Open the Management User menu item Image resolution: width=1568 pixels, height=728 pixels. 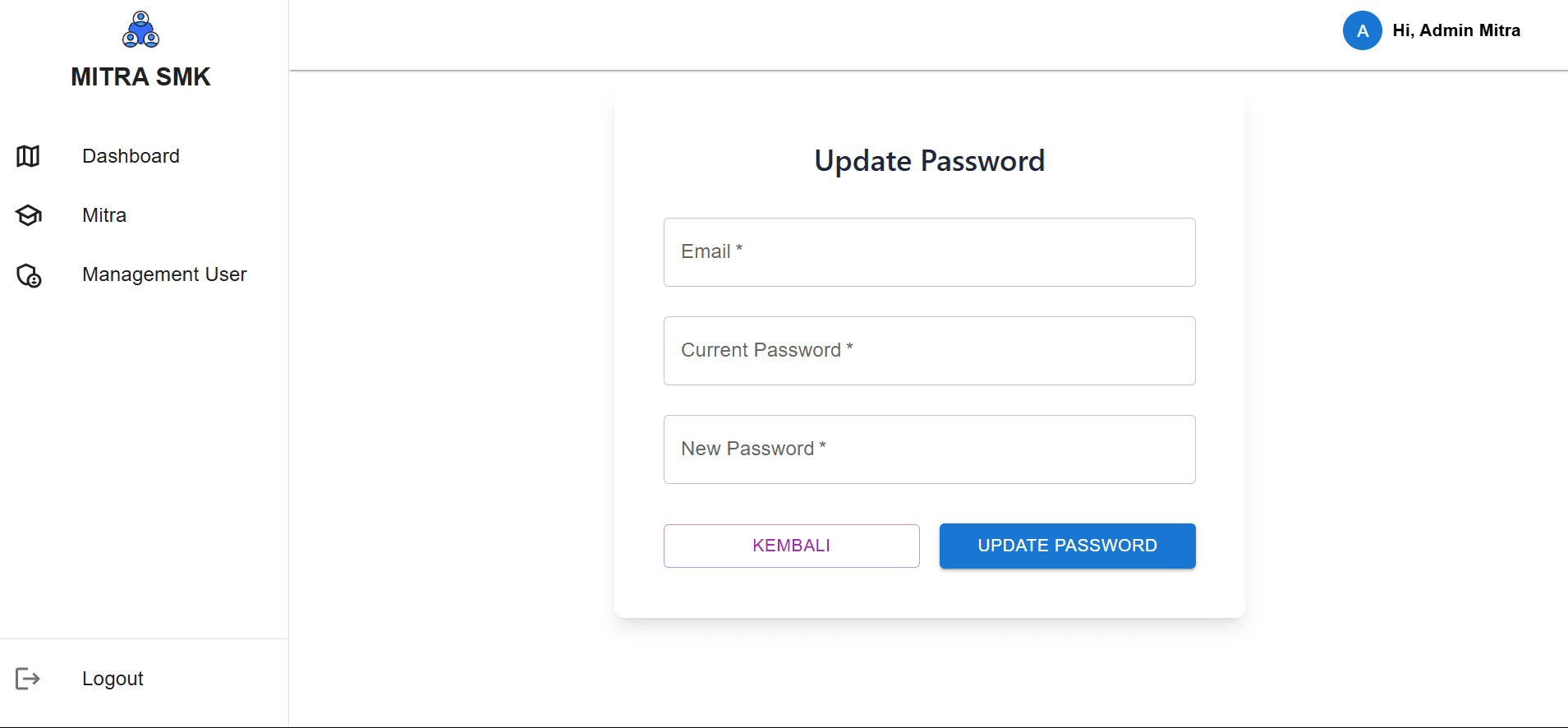point(164,274)
